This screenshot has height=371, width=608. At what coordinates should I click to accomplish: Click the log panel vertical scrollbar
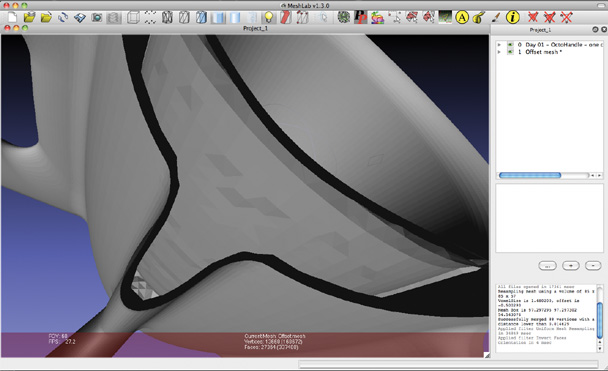pos(599,318)
